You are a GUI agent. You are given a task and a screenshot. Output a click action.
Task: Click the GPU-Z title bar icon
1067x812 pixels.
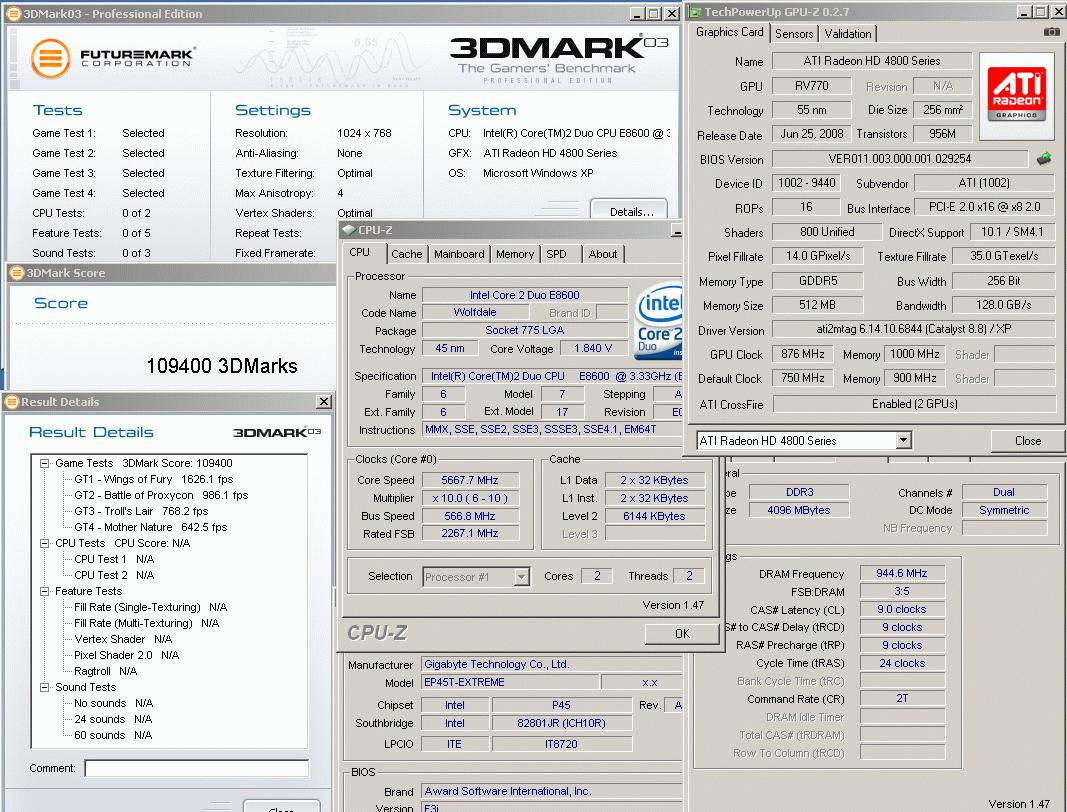[695, 12]
